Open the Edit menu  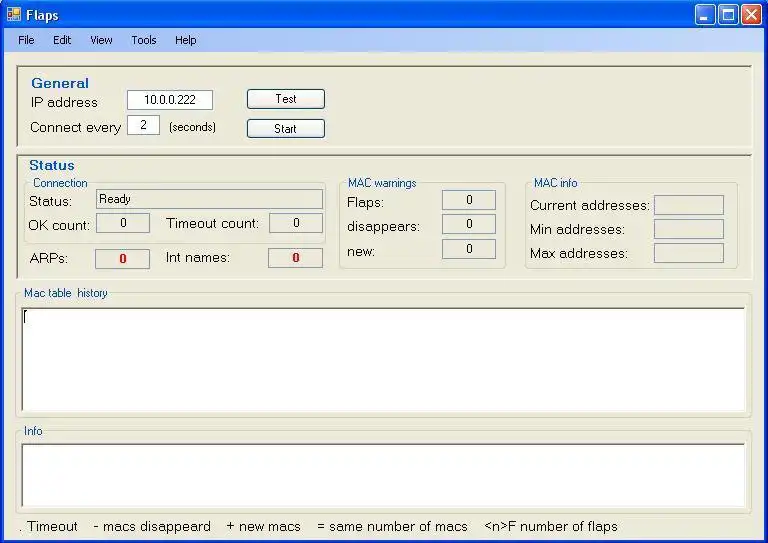click(x=62, y=40)
